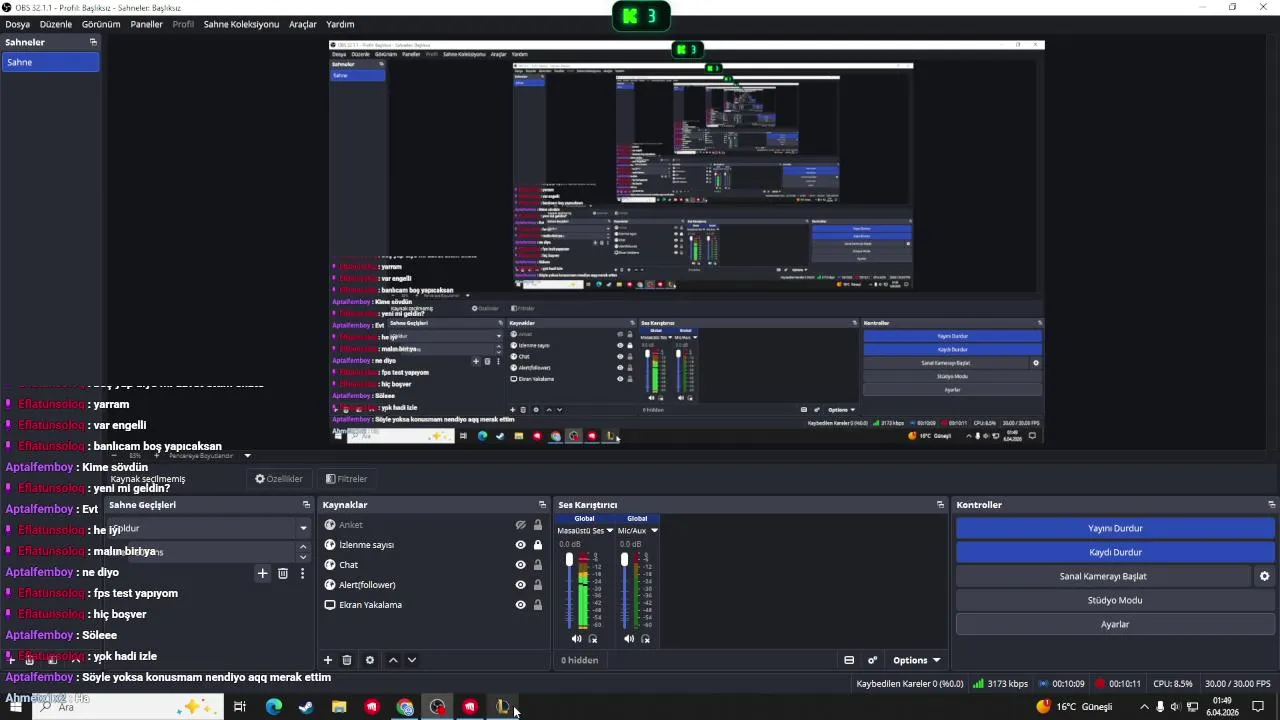The width and height of the screenshot is (1280, 720).
Task: Hide the Alert(follower) source
Action: pos(520,585)
